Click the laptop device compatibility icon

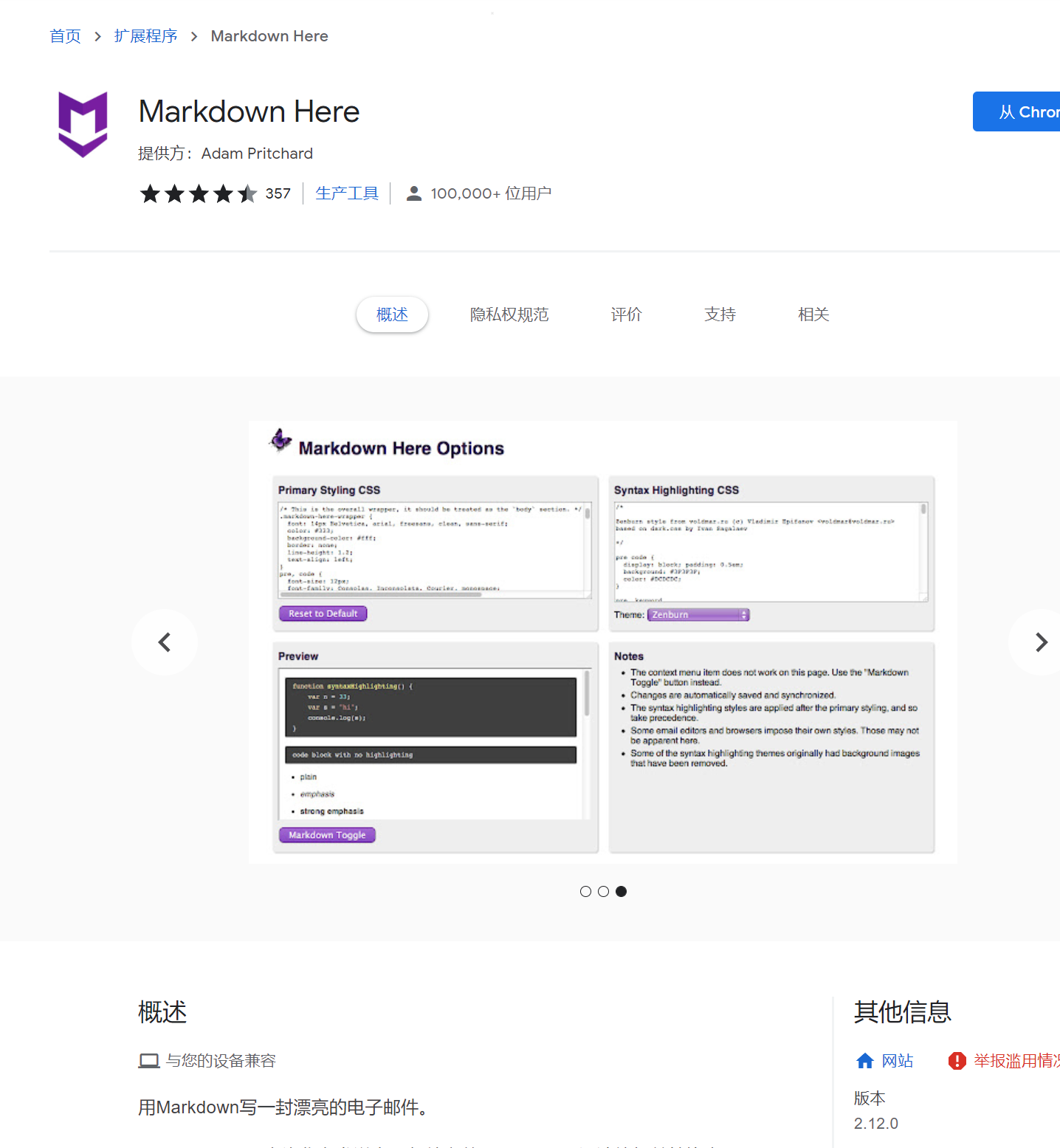[149, 1061]
